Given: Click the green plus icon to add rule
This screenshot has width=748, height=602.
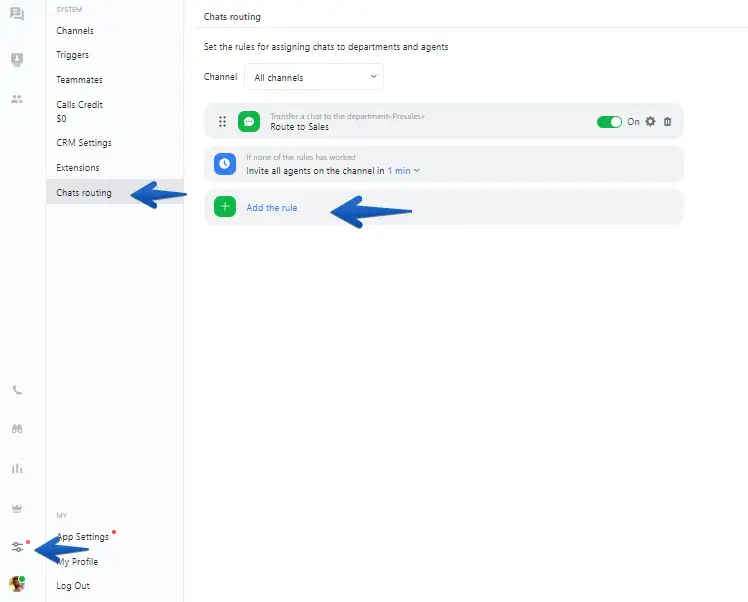Looking at the screenshot, I should point(225,207).
